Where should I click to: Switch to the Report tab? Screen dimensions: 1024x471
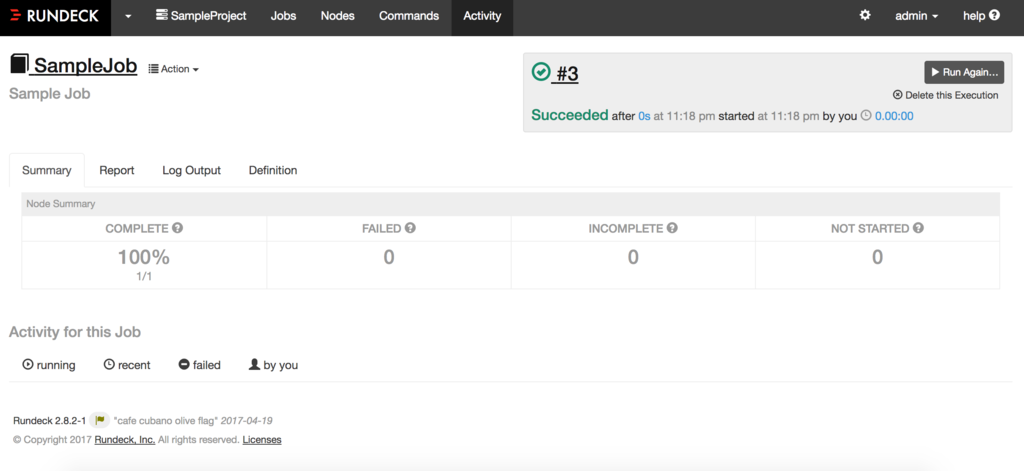click(x=117, y=171)
